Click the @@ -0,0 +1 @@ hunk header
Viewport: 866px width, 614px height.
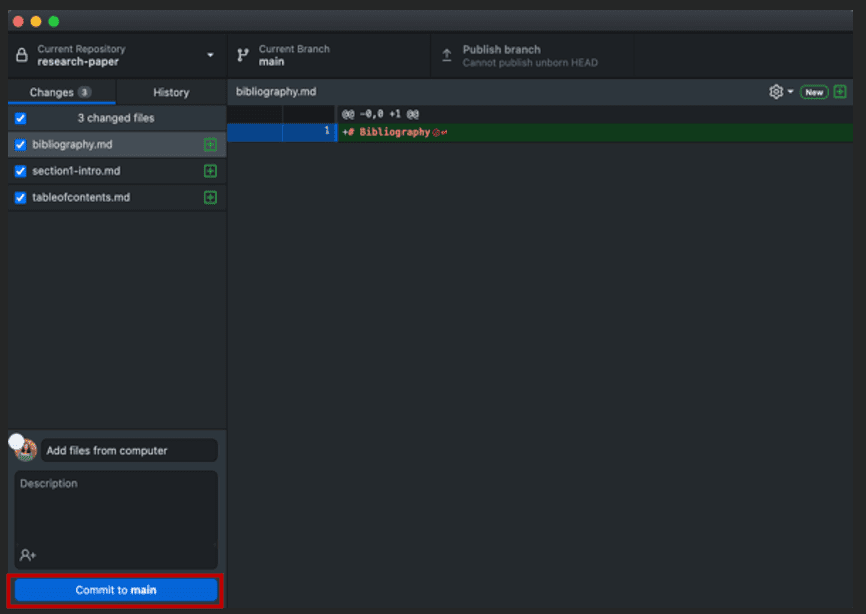pos(381,114)
